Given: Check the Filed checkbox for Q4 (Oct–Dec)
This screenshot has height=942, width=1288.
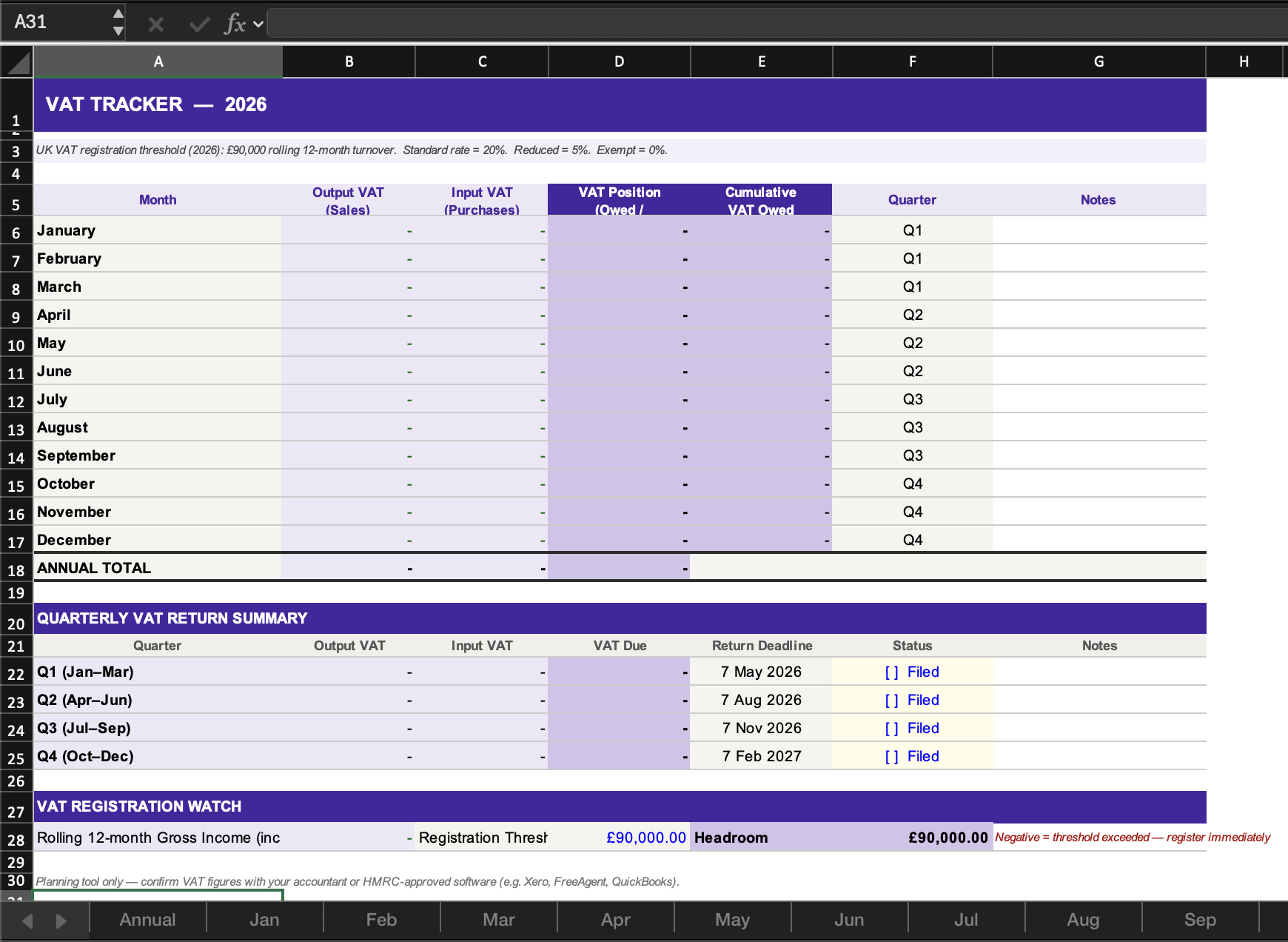Looking at the screenshot, I should [x=890, y=756].
